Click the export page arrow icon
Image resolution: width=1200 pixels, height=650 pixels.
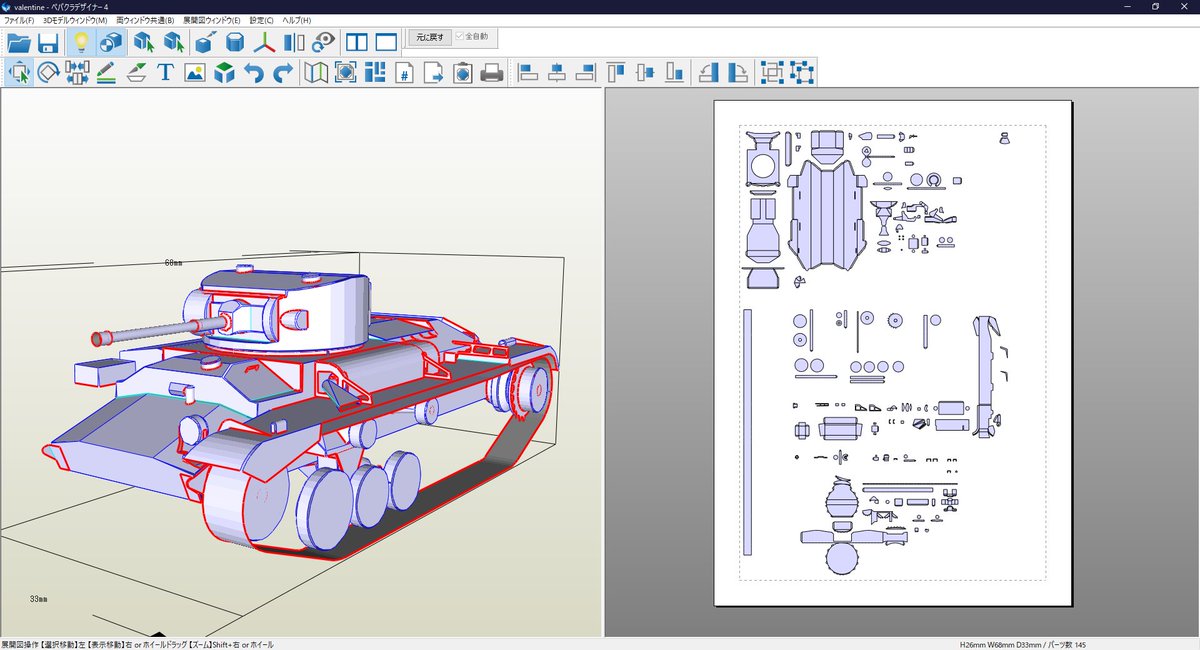point(434,73)
